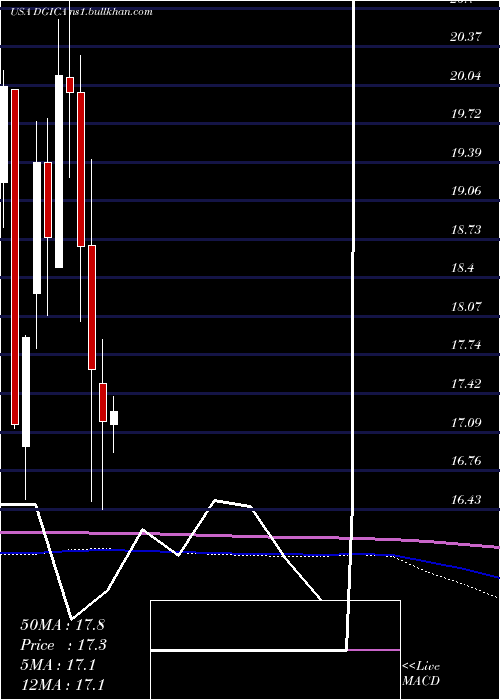Click the 20.37 price axis label
Screen dimensions: 500x700
click(466, 37)
